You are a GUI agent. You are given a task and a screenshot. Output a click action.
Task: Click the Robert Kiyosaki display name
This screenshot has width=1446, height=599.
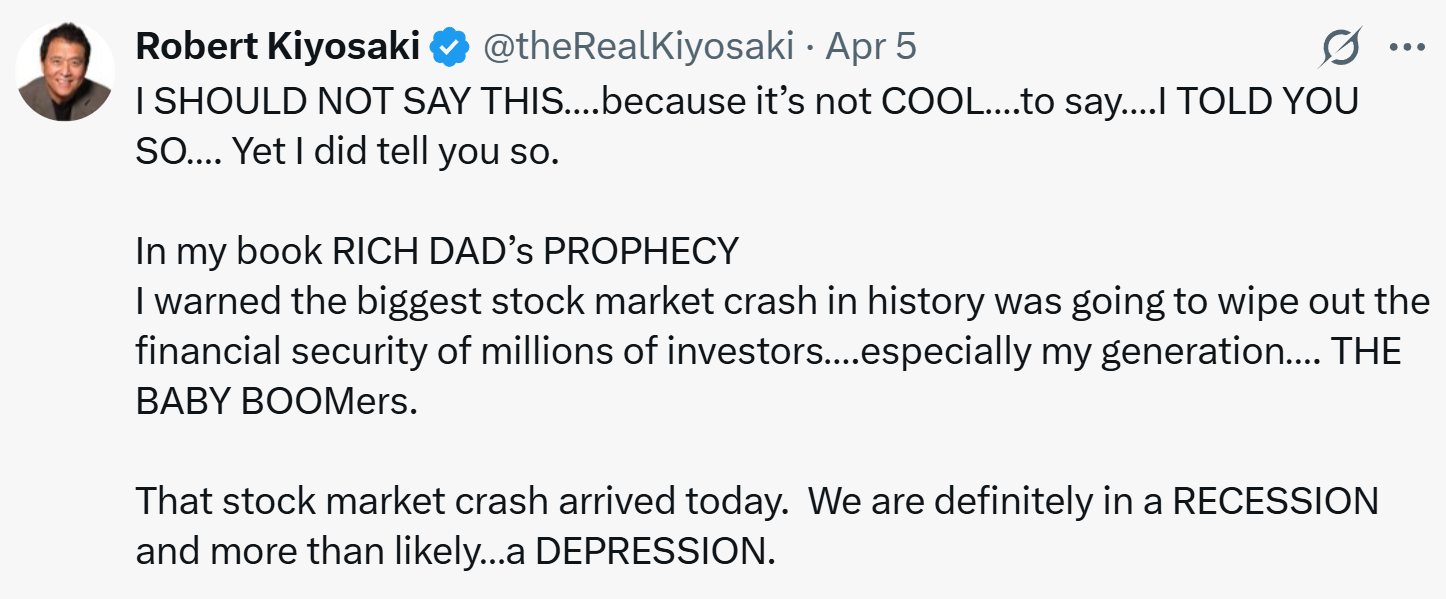click(277, 46)
